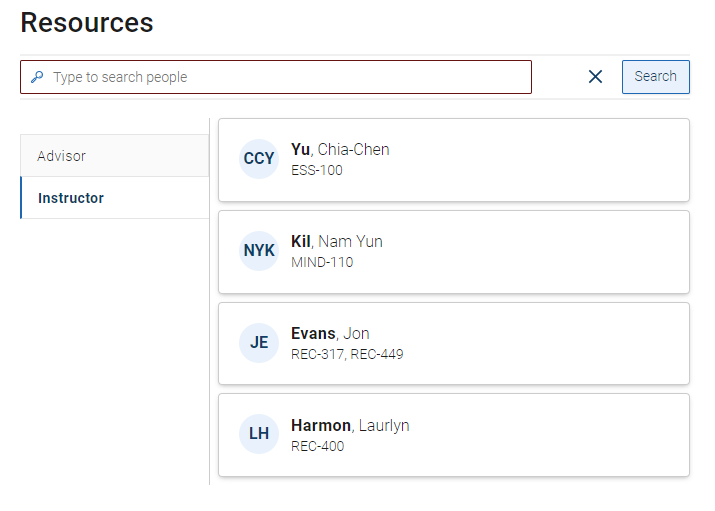Image resolution: width=715 pixels, height=511 pixels.
Task: Click REC-317, REC-449 course text
Action: (347, 355)
